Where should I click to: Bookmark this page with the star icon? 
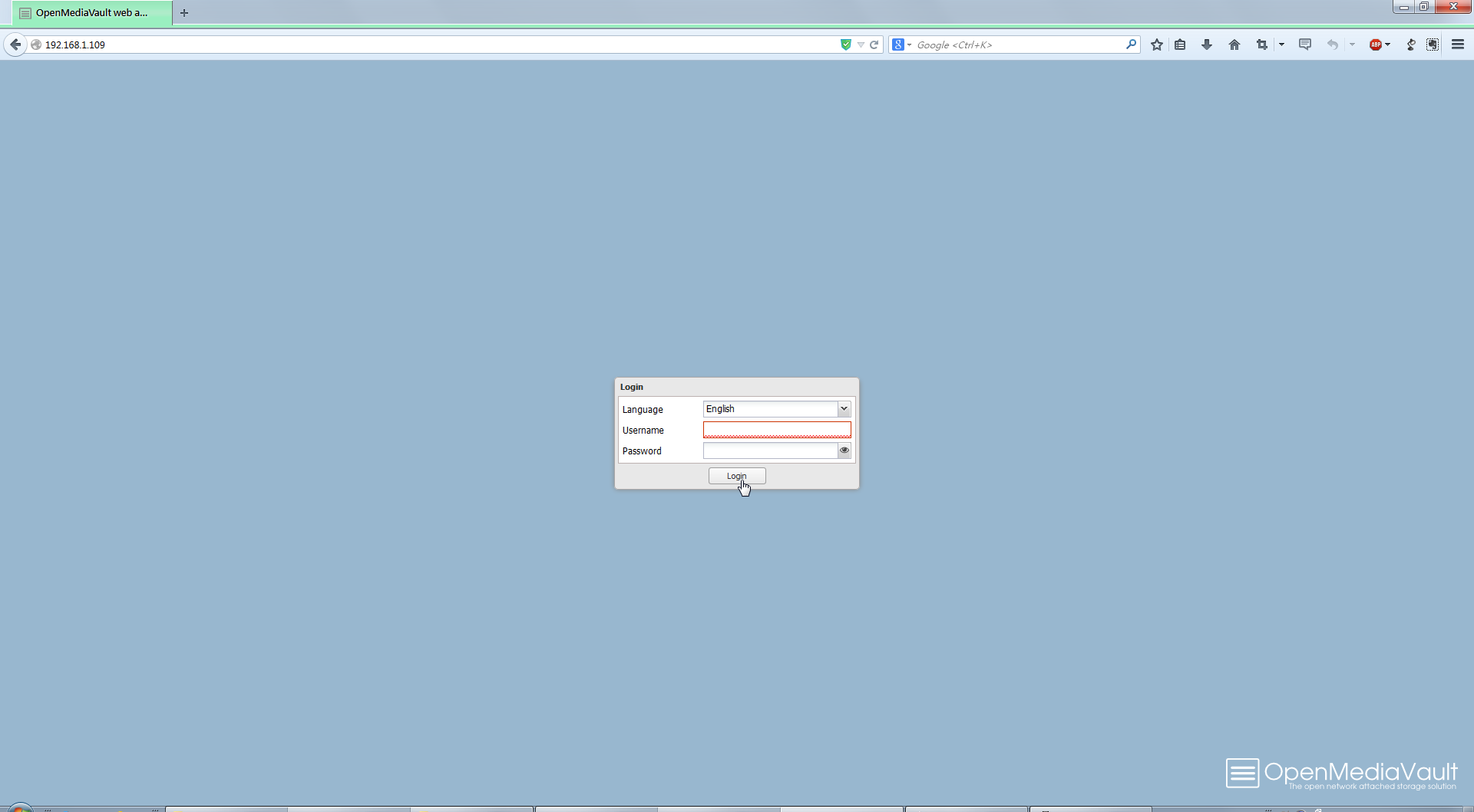(1156, 45)
